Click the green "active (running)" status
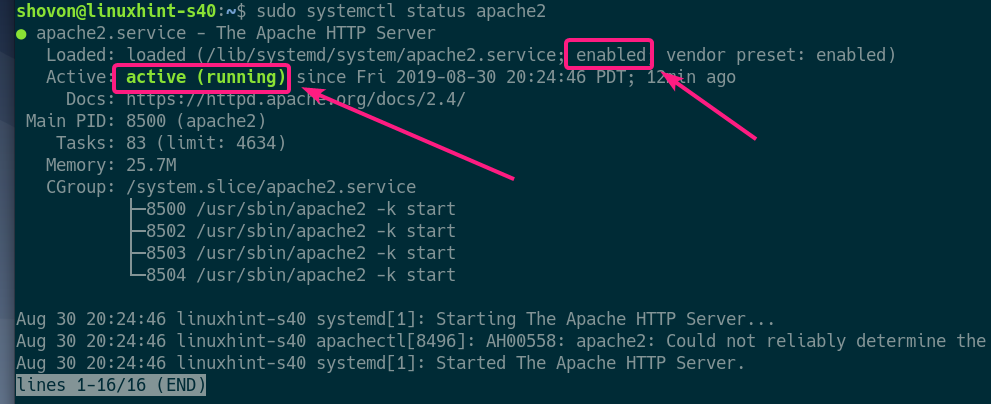The image size is (991, 404). (204, 77)
